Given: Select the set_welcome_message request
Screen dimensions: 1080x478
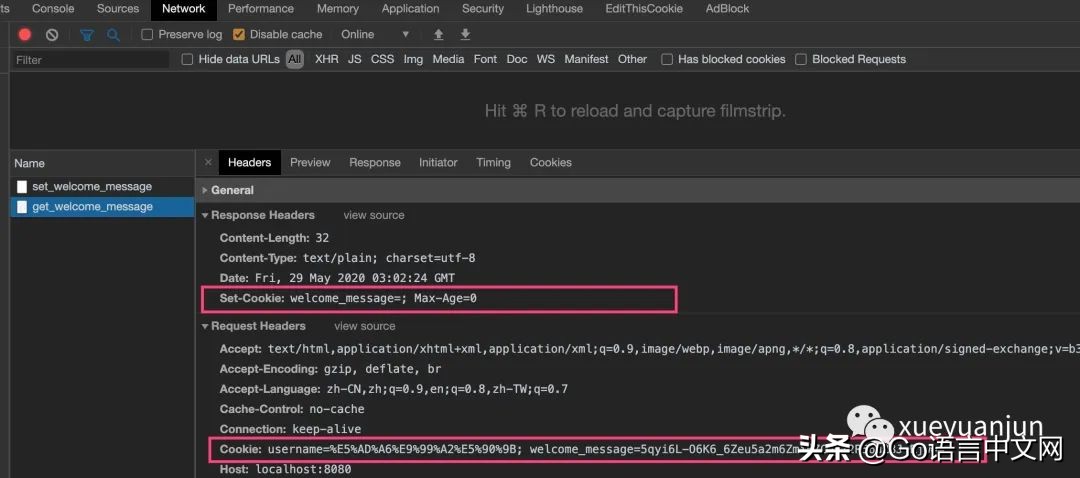Looking at the screenshot, I should [x=102, y=187].
